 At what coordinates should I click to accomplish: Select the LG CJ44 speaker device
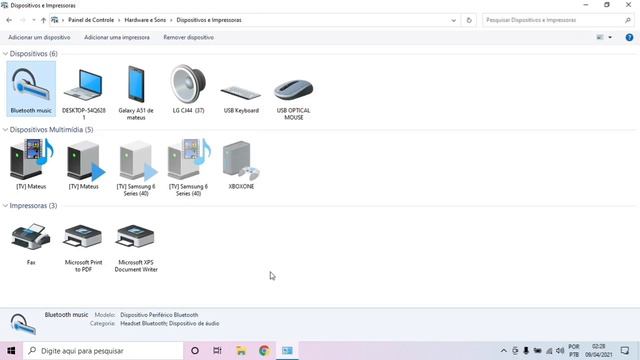pyautogui.click(x=188, y=89)
